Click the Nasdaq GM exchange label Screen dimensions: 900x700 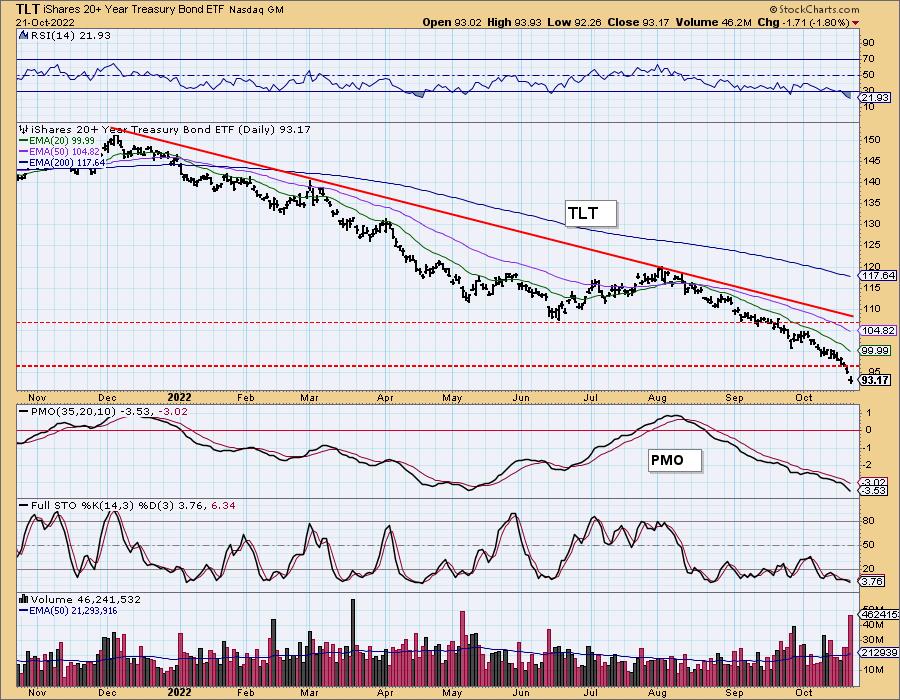(256, 10)
